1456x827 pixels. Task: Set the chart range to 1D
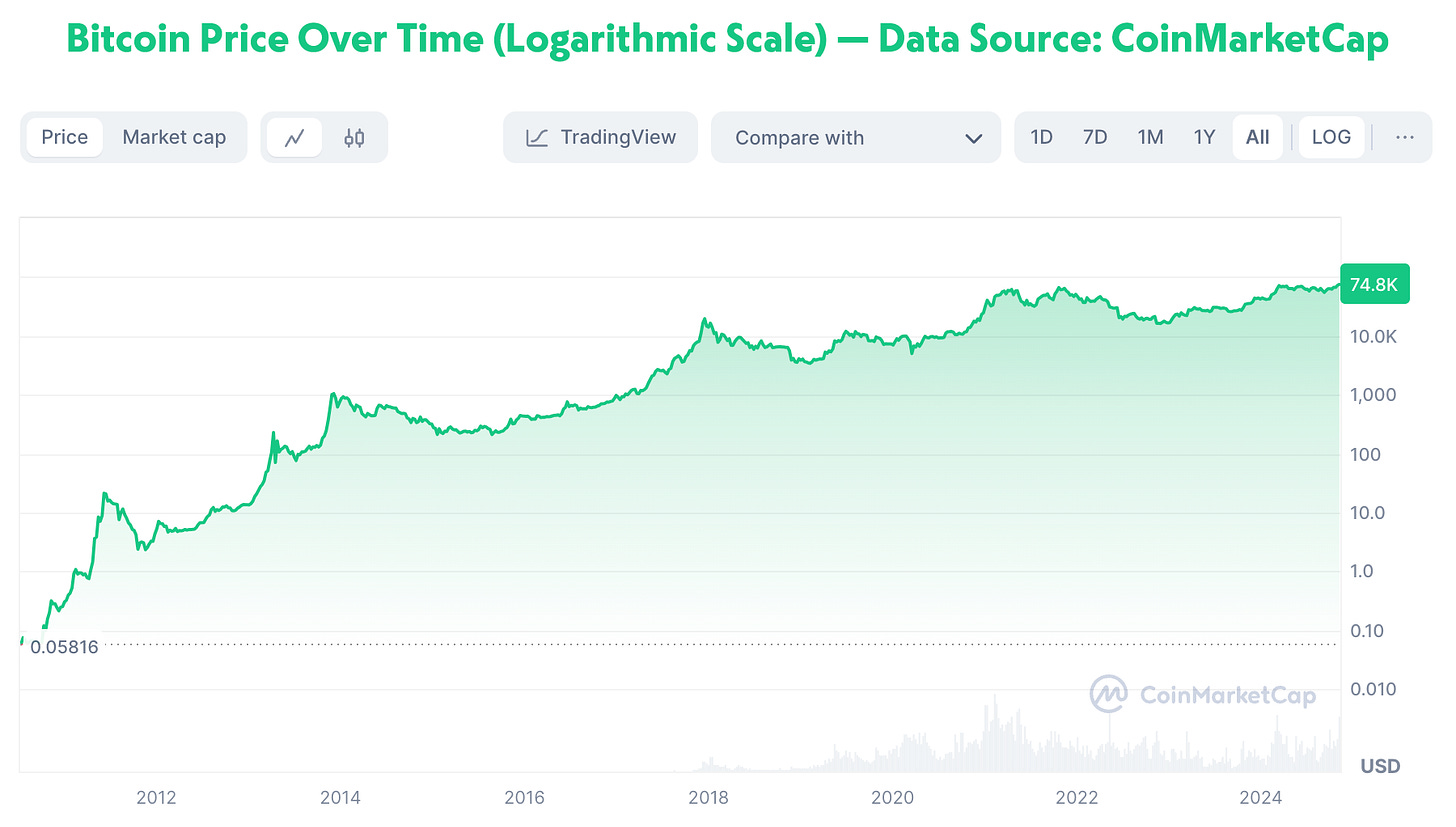[1042, 137]
